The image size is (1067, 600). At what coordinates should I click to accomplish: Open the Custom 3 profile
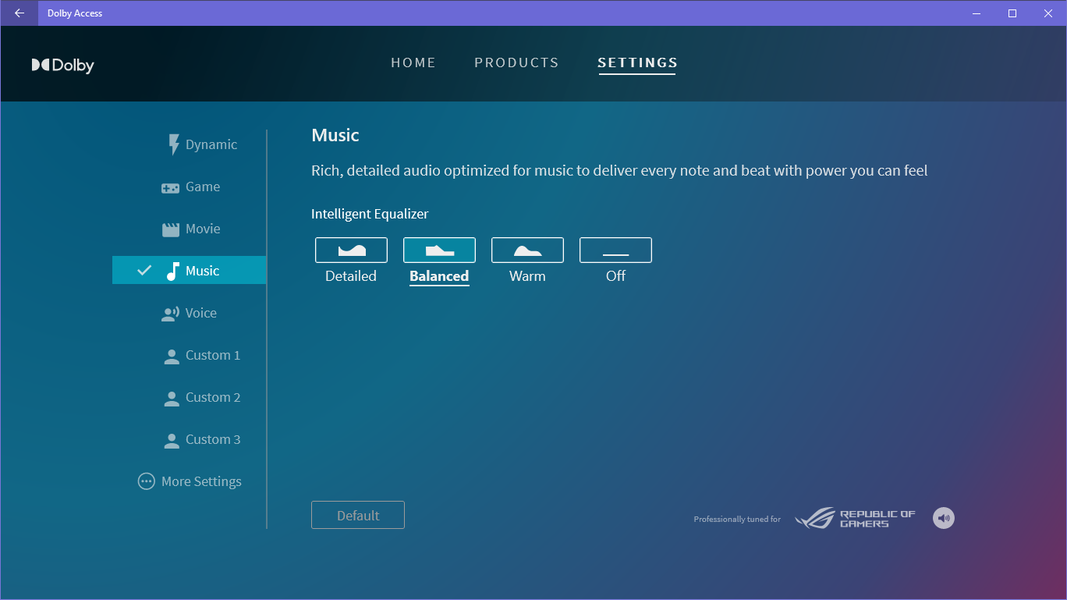(201, 439)
